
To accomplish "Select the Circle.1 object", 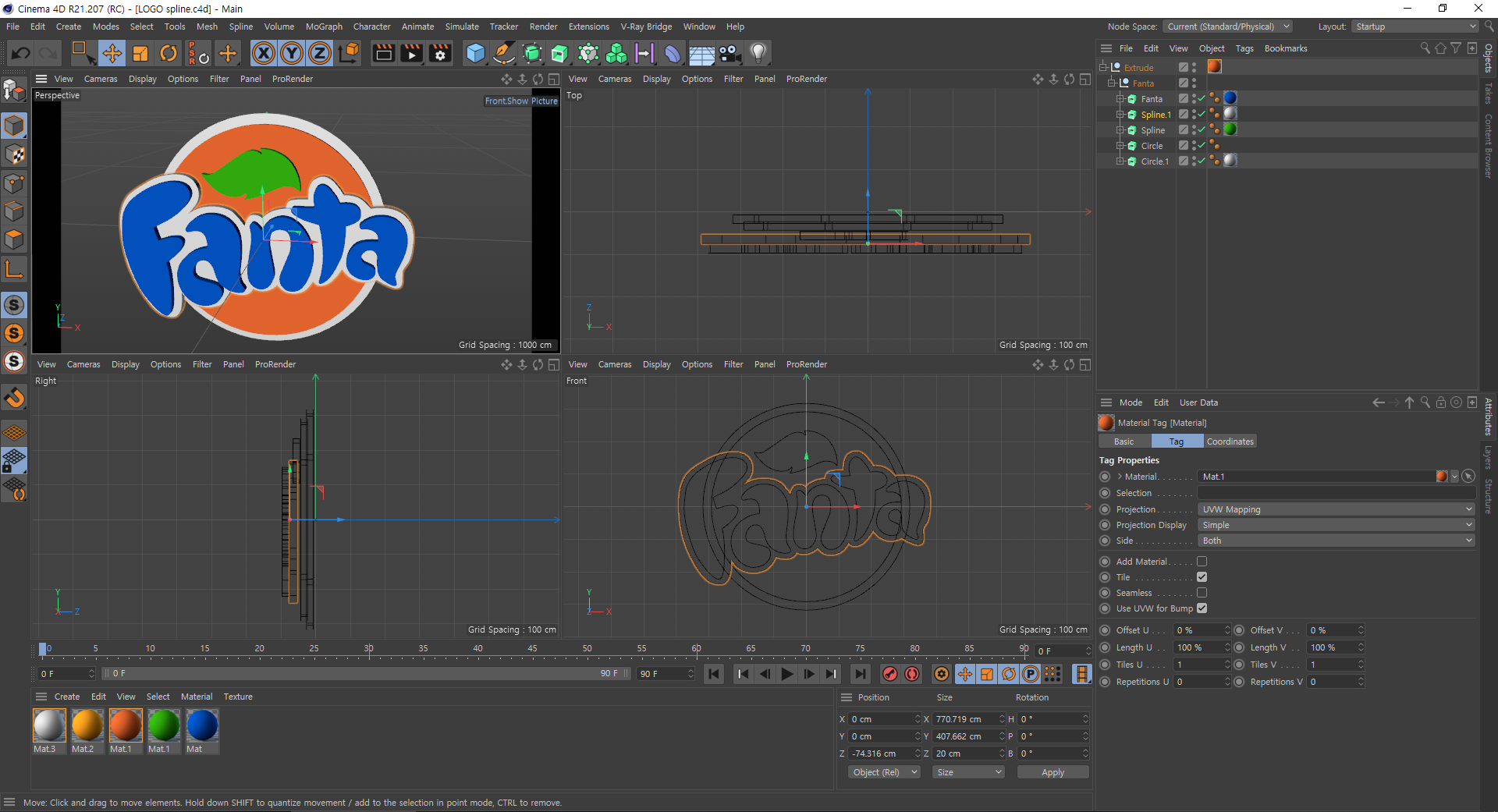I will point(1155,161).
